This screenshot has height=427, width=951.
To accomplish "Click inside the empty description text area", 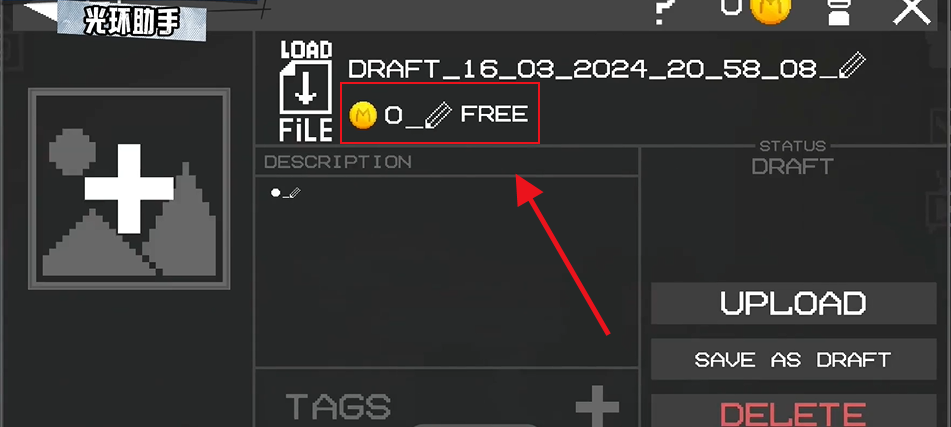I will point(446,271).
